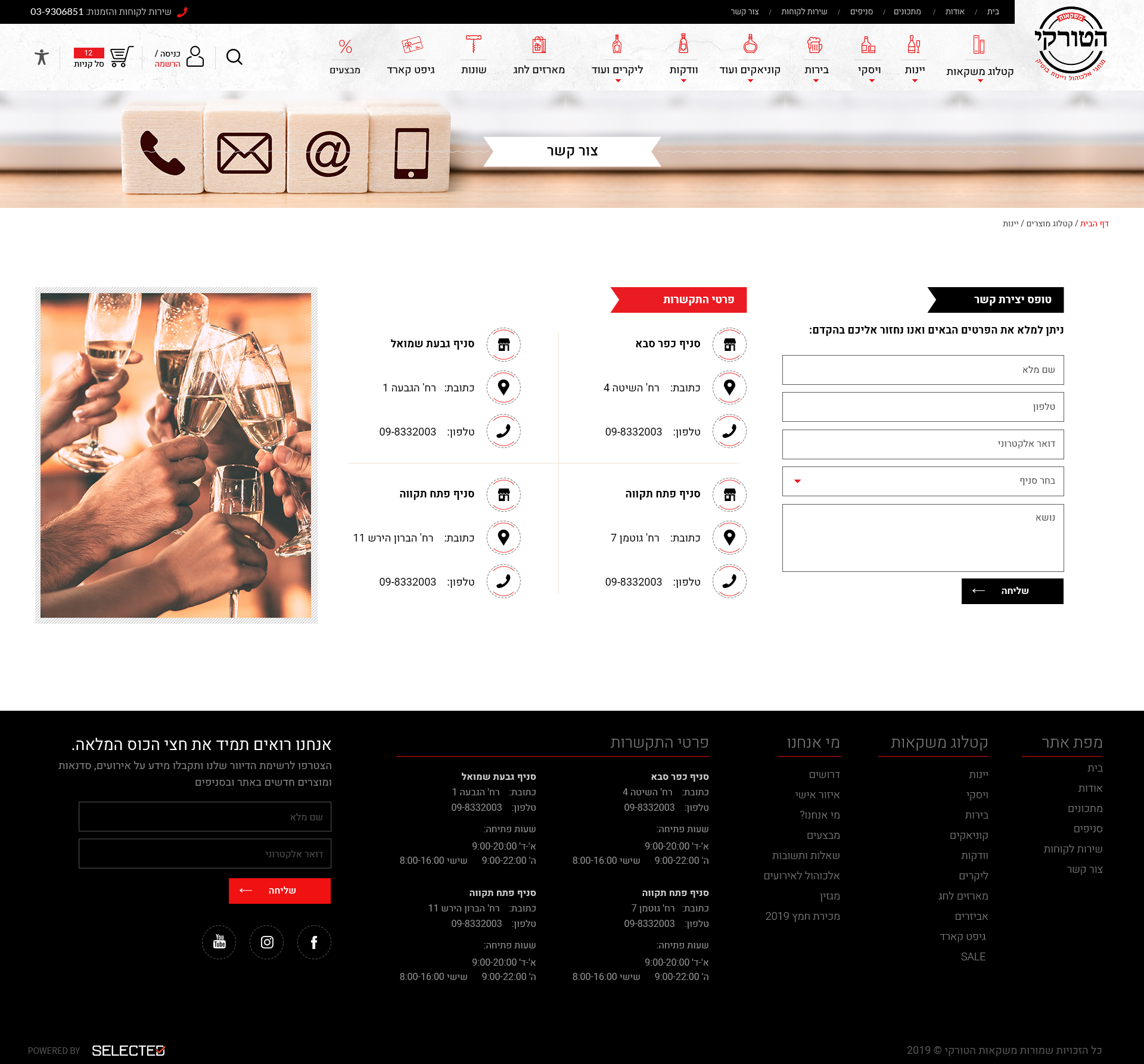Expand the beers (בירות) category menu
Image resolution: width=1144 pixels, height=1064 pixels.
[816, 70]
